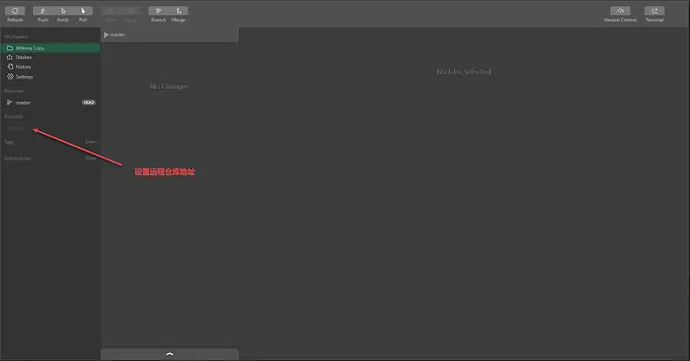Fetch from remote using Fetch icon
Screen dimensions: 690x361
click(x=63, y=11)
